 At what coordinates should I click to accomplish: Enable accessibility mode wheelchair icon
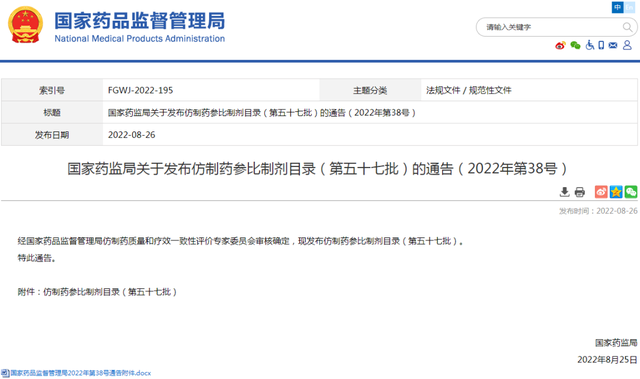click(590, 45)
